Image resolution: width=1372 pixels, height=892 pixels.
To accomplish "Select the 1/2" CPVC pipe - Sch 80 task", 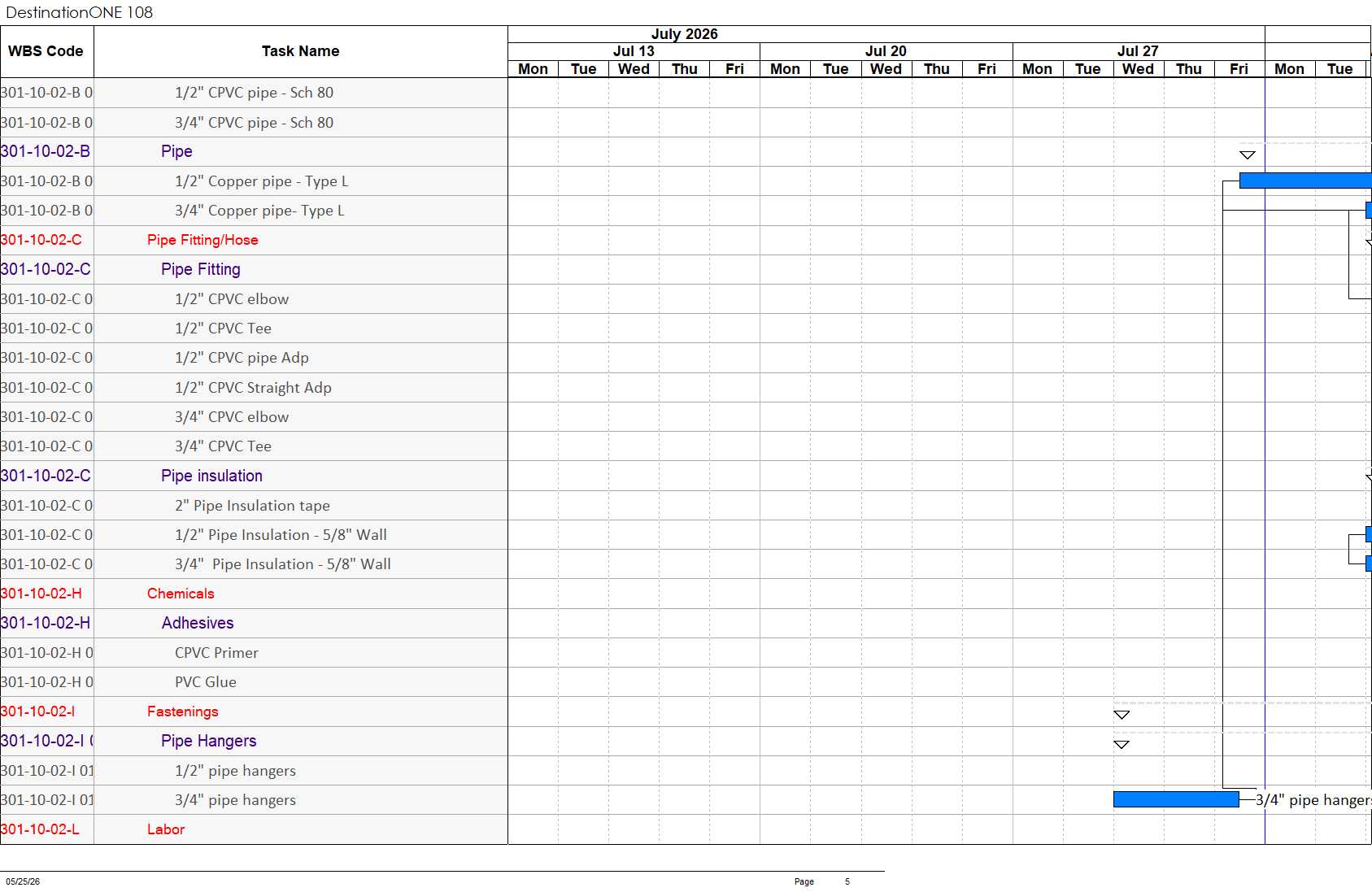I will [254, 93].
